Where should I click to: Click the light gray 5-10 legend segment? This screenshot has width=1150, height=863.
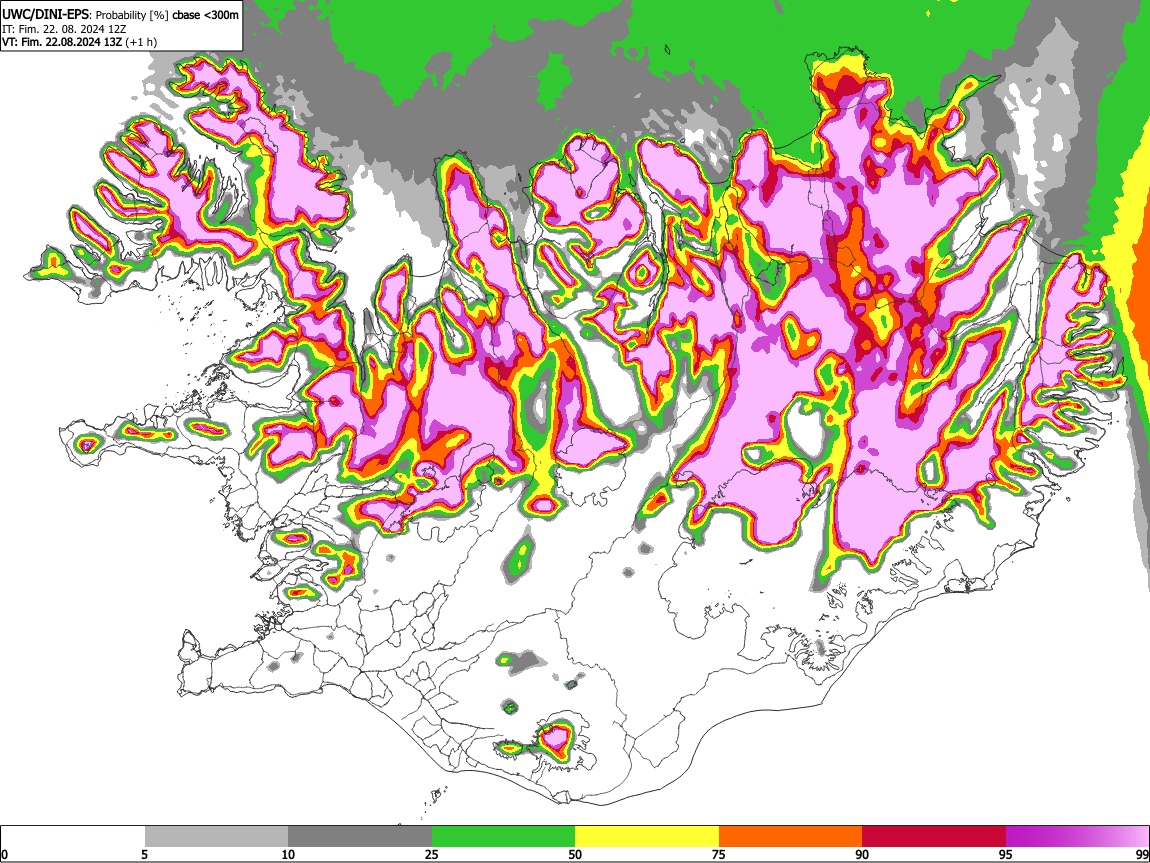click(216, 836)
